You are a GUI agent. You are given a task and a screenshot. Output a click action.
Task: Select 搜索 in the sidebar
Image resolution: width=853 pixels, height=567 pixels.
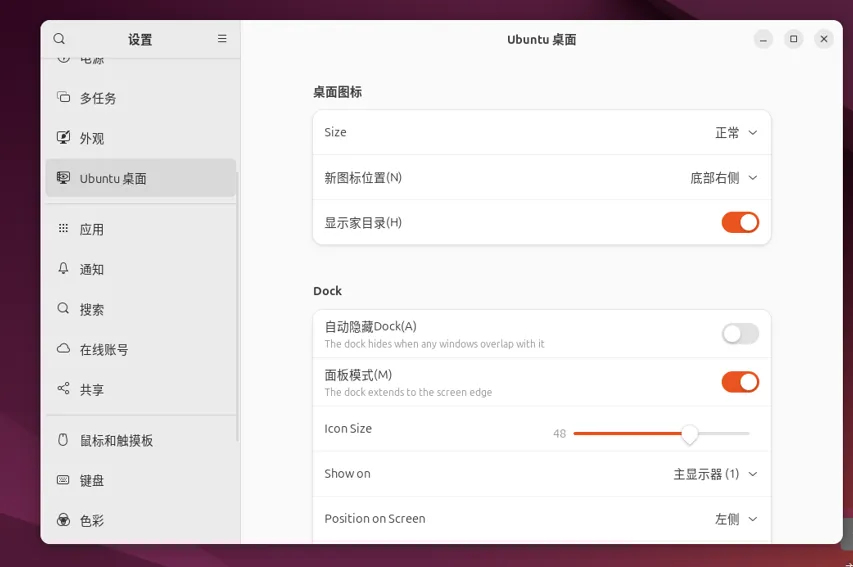click(141, 309)
